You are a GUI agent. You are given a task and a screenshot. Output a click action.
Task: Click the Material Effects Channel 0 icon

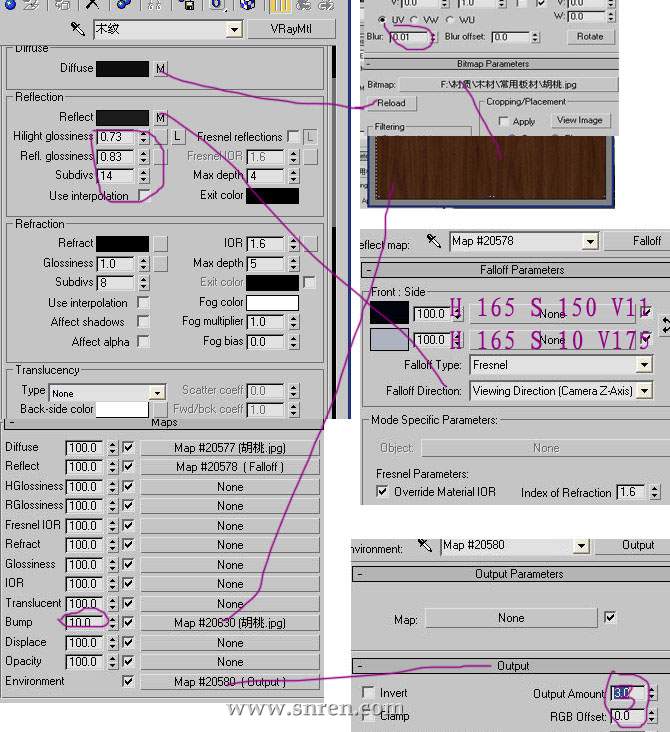click(x=217, y=5)
